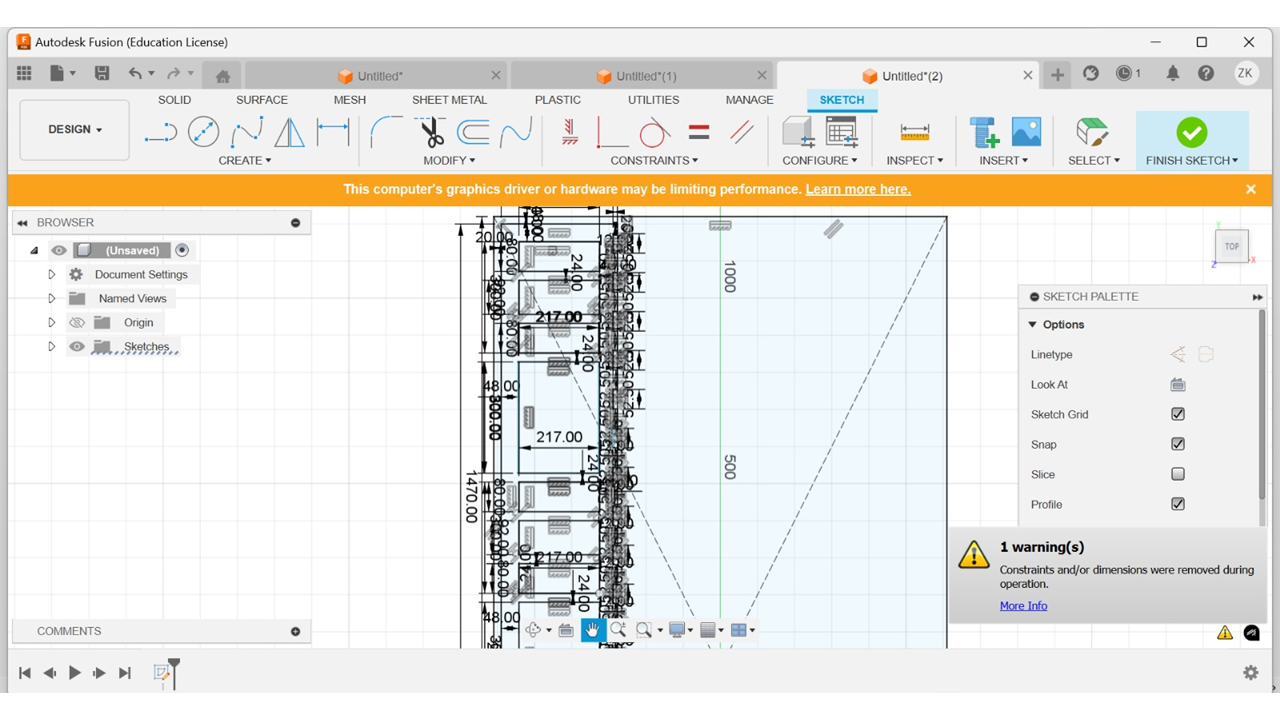Image resolution: width=1280 pixels, height=720 pixels.
Task: Apply the Fix/Coincident constraint icon
Action: coord(569,132)
